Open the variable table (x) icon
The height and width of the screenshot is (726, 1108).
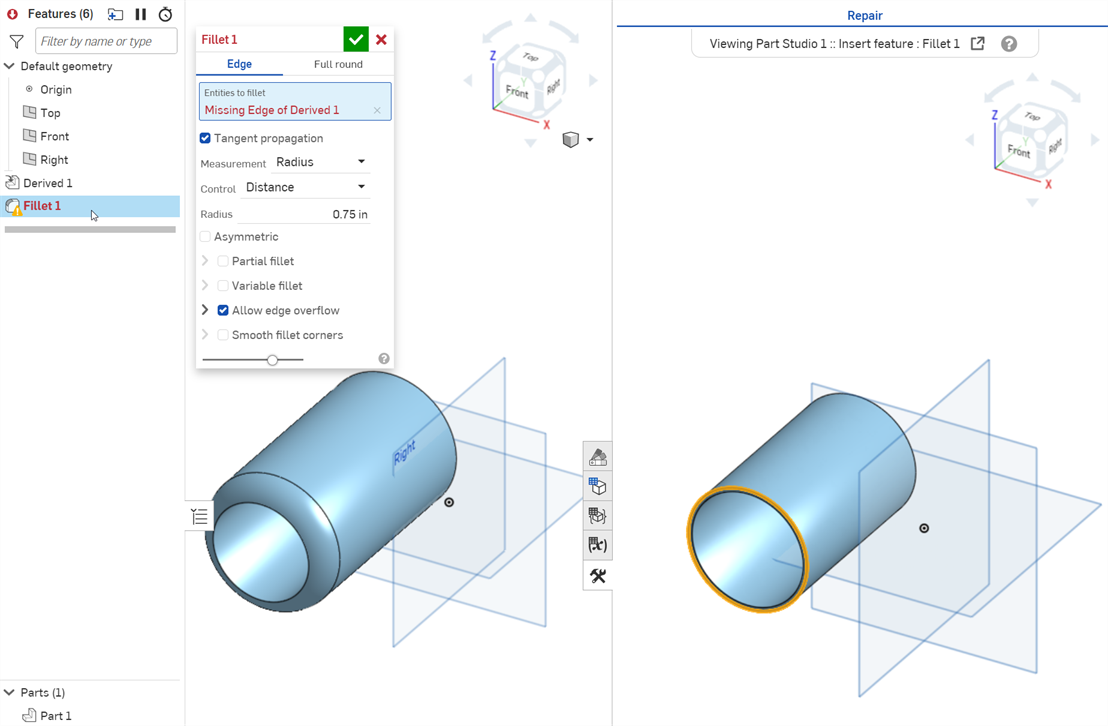(598, 546)
